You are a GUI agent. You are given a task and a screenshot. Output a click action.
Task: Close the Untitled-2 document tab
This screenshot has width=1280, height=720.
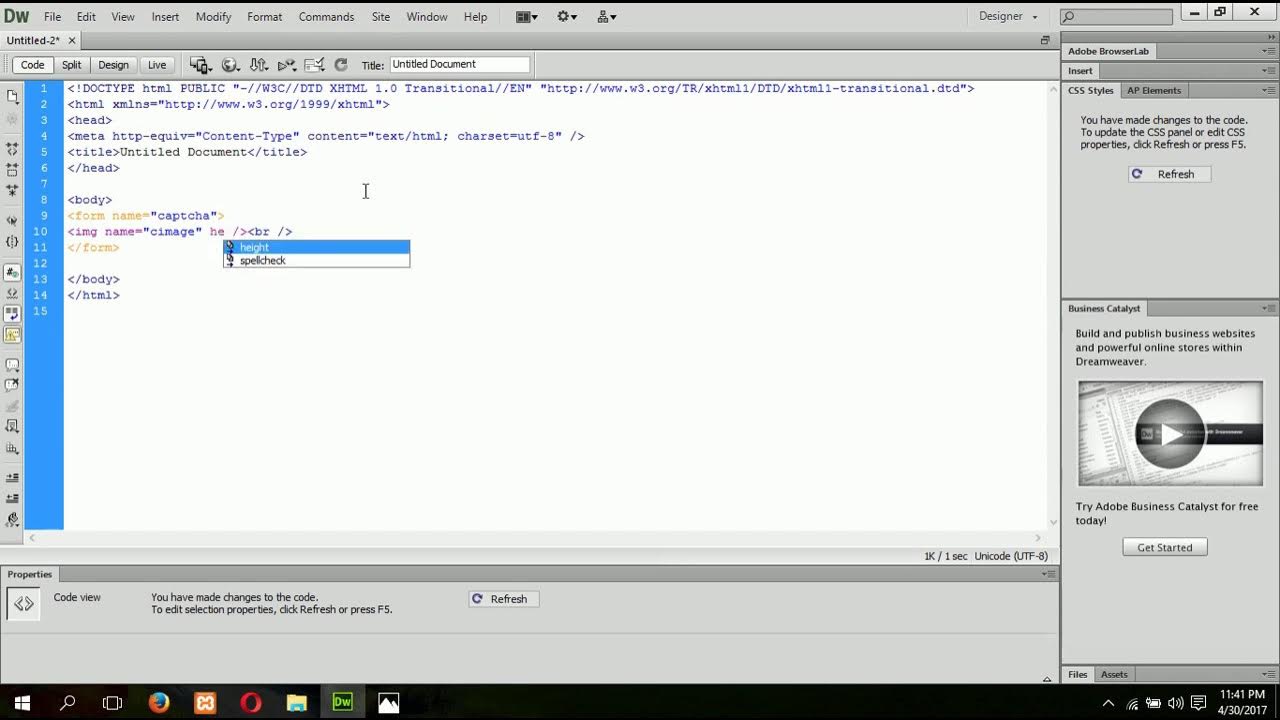72,40
